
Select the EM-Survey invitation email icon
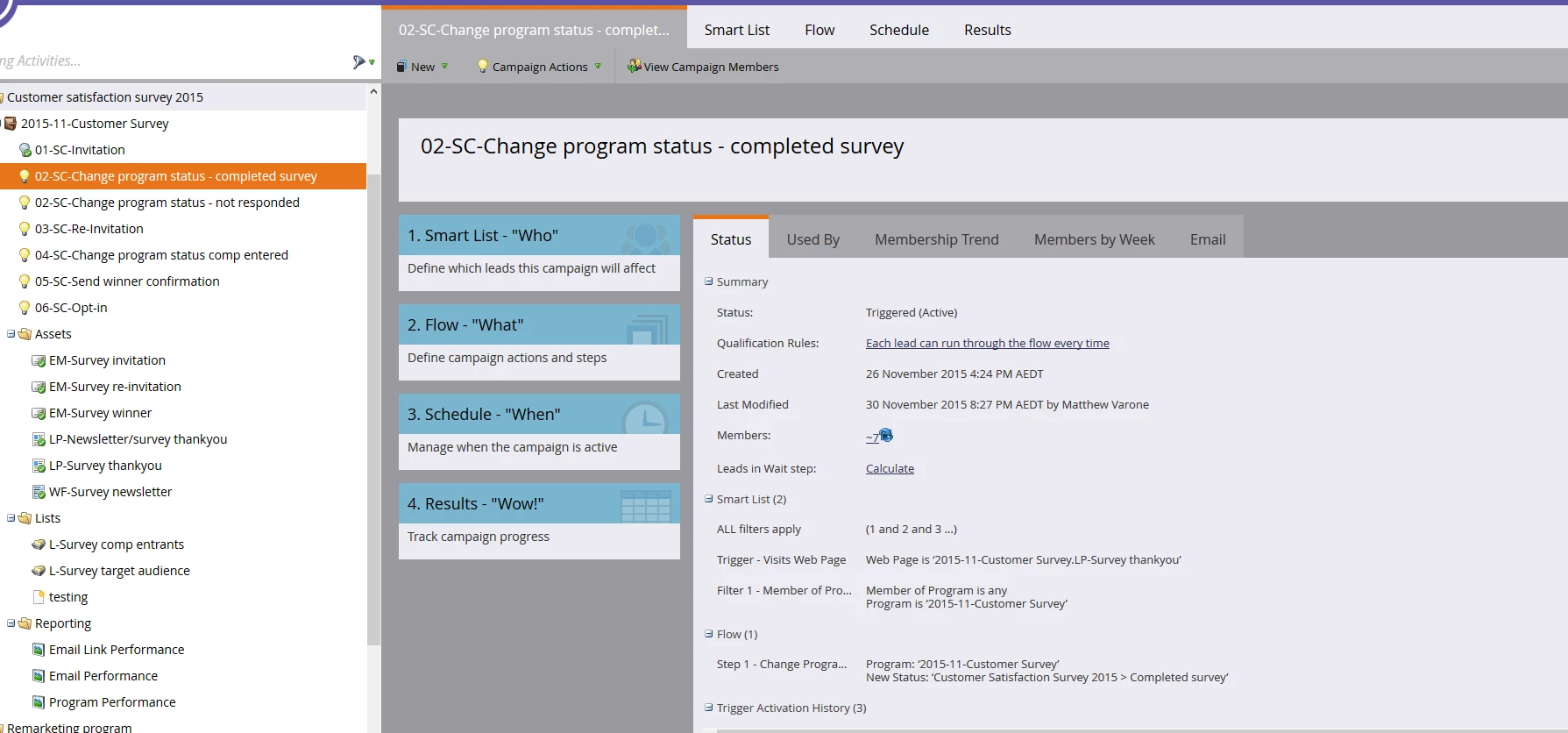39,360
